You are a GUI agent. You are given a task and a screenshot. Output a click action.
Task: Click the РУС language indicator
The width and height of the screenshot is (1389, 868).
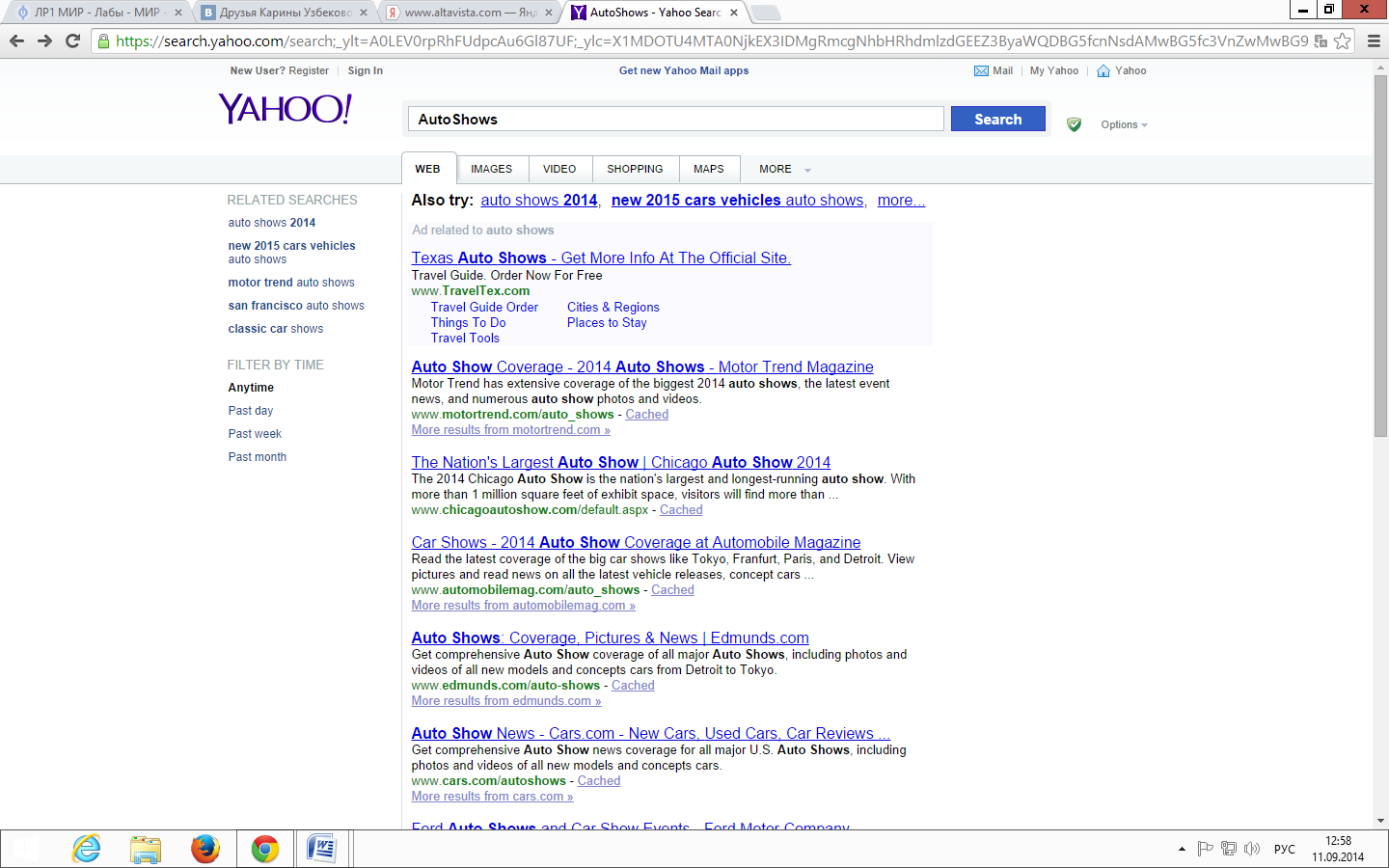pos(1284,849)
